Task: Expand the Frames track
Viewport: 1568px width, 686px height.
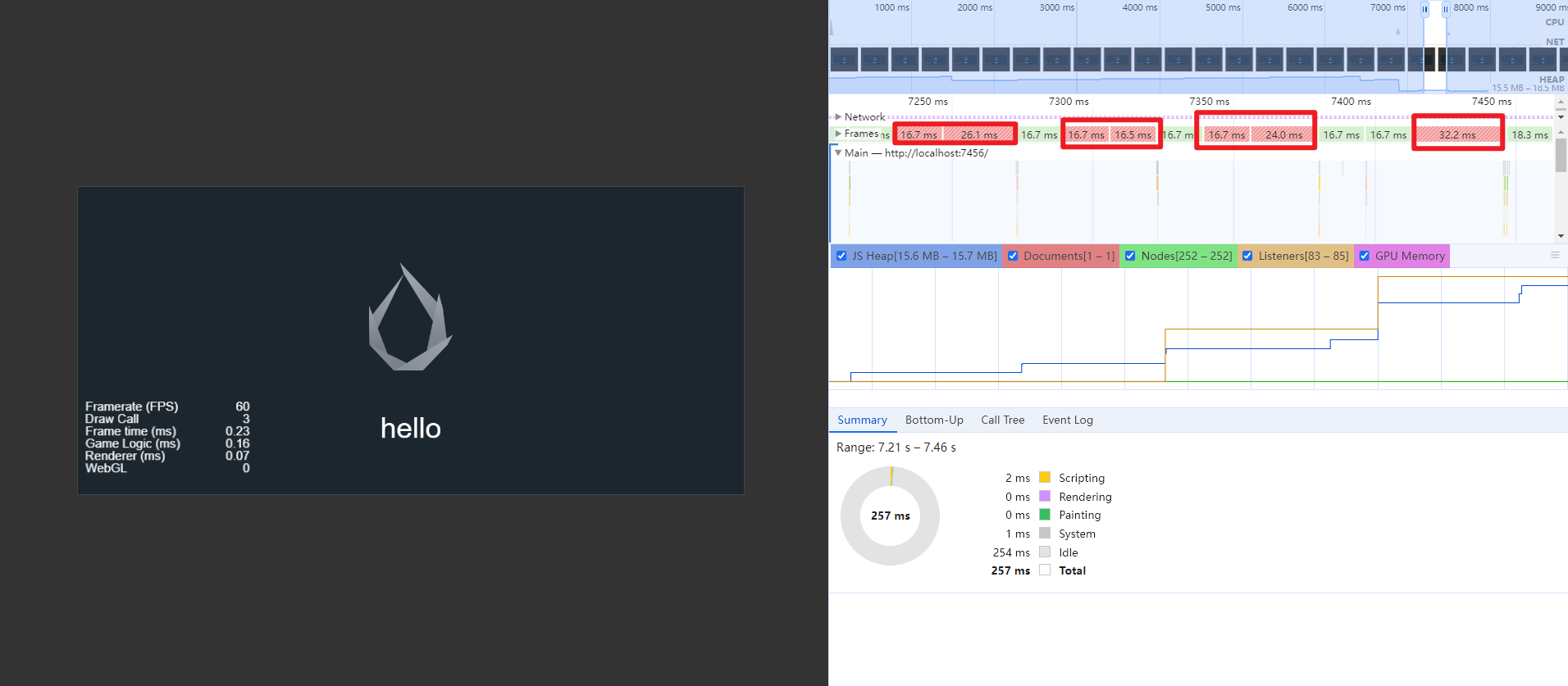Action: [x=838, y=134]
